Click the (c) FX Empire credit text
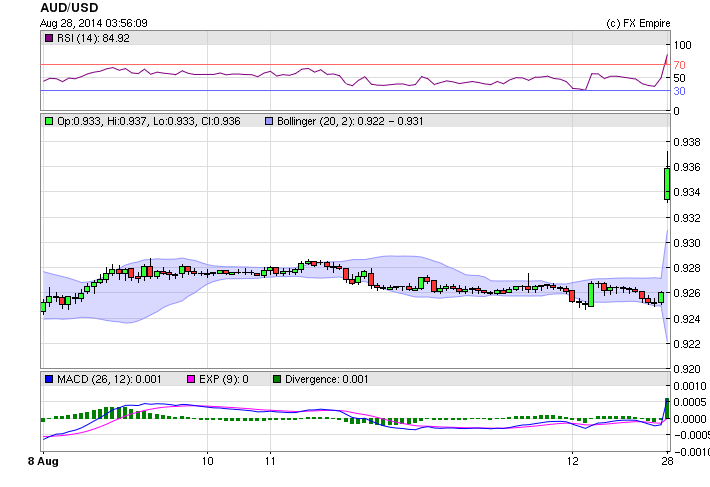710x487 pixels. click(x=638, y=23)
